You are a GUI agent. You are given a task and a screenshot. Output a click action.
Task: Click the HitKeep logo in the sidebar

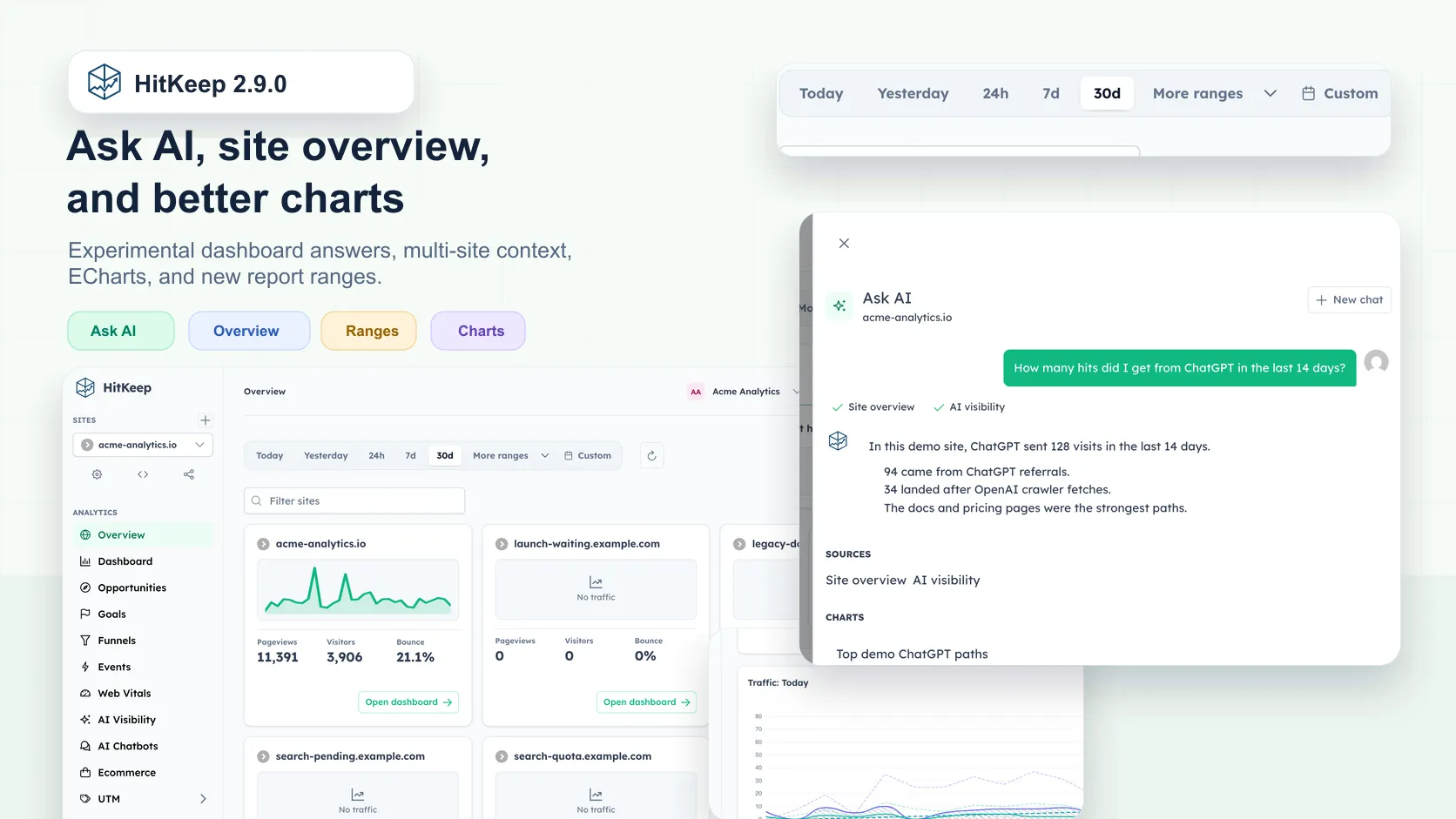(x=85, y=388)
